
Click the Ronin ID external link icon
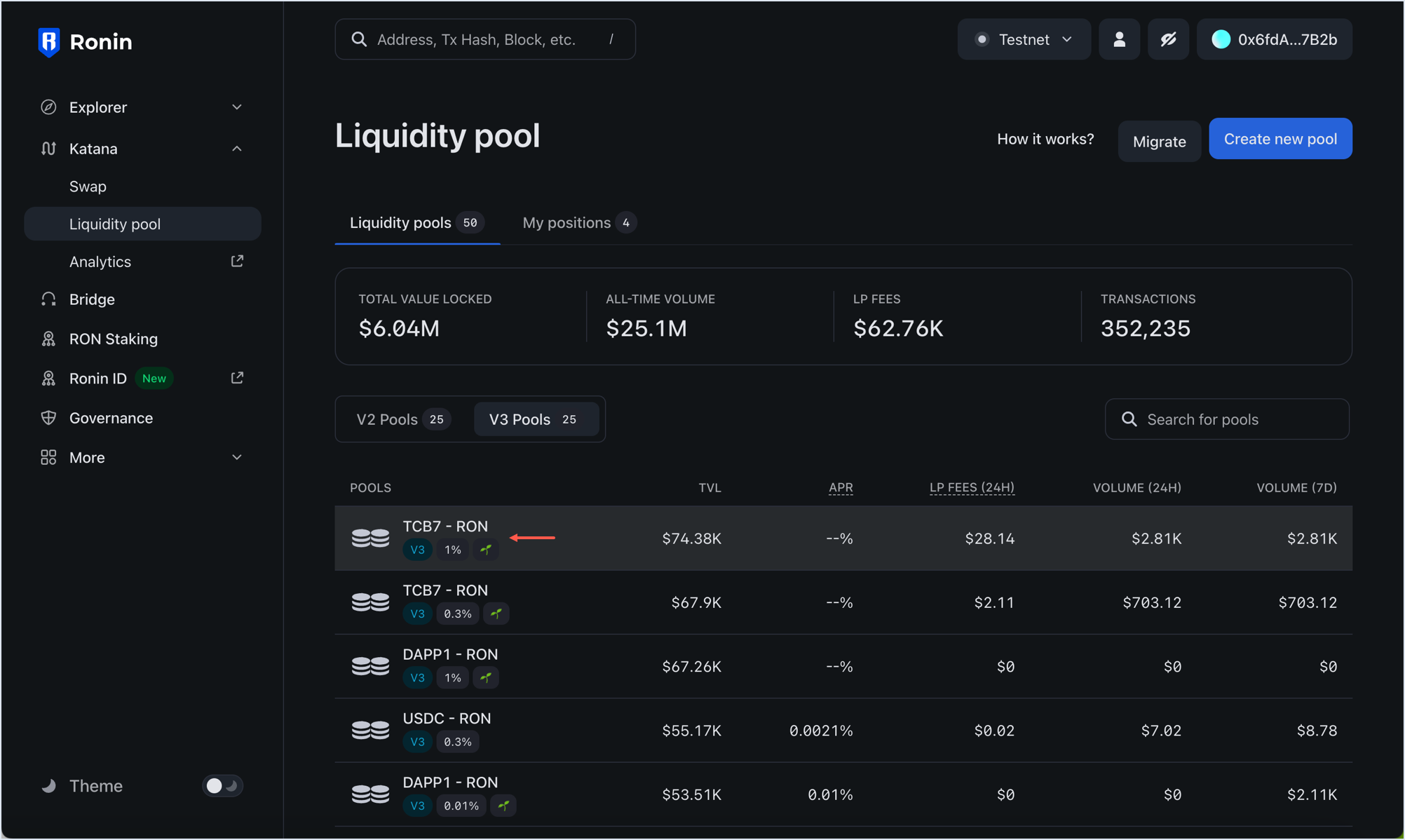click(x=237, y=378)
